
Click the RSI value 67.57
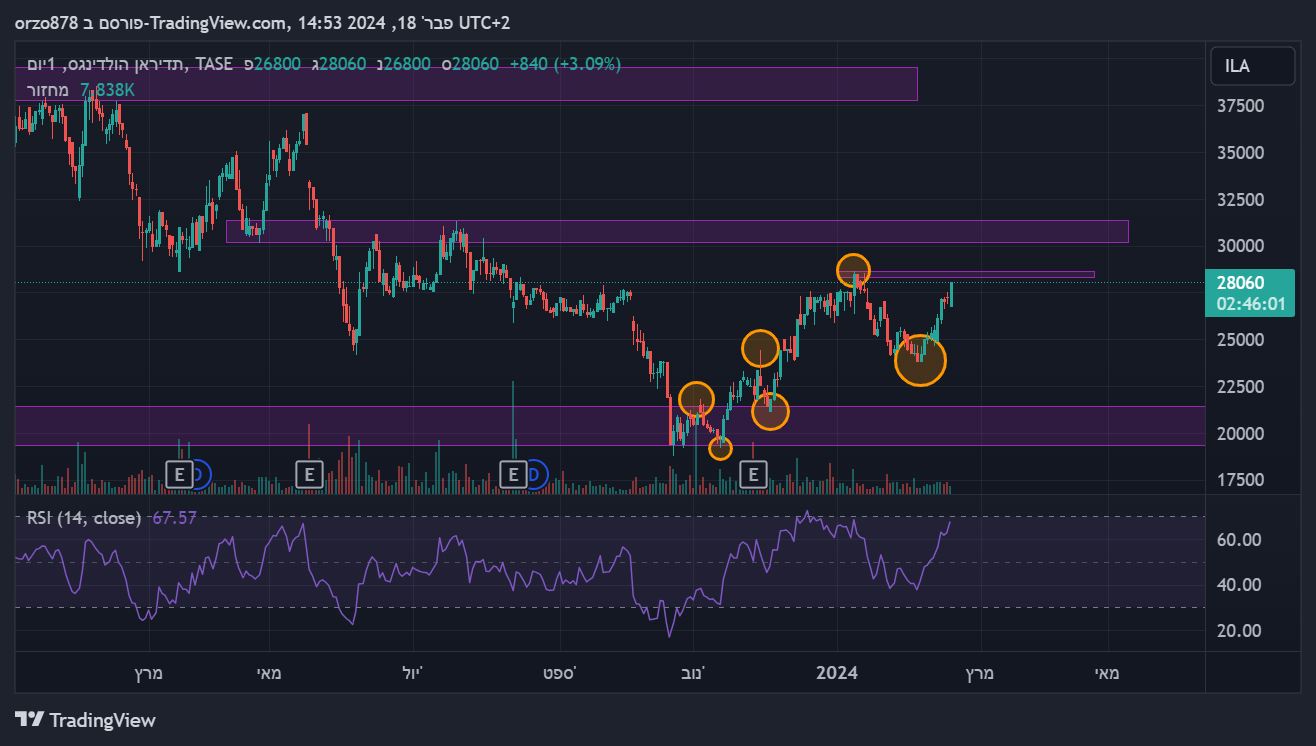pos(174,518)
